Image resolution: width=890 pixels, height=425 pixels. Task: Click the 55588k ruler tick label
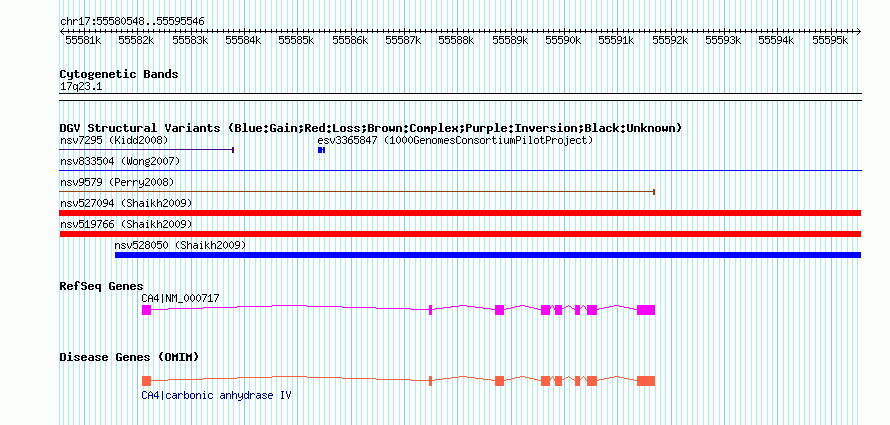[457, 40]
